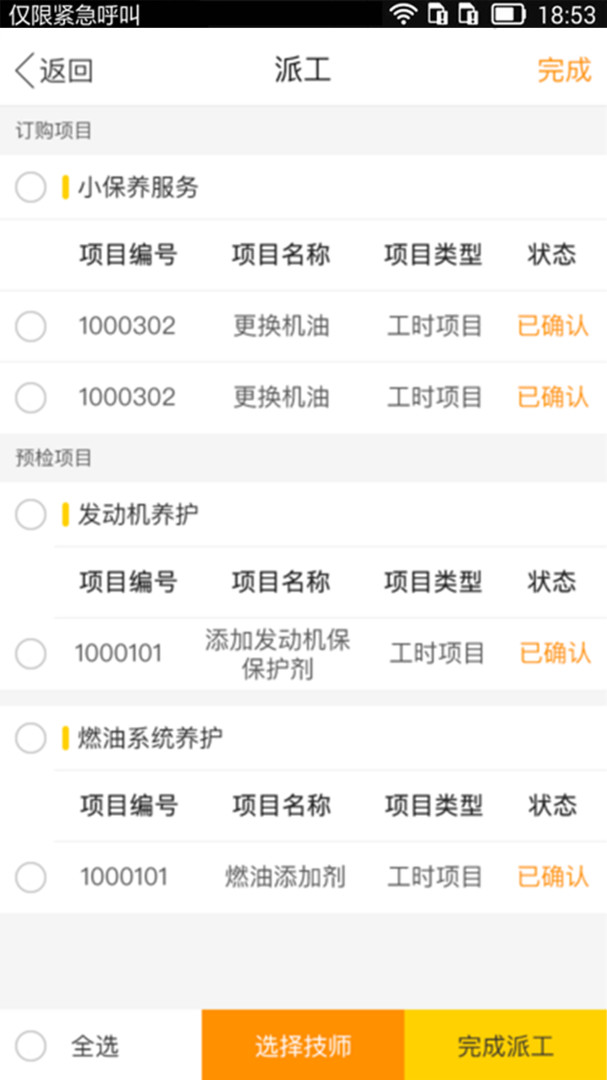Tap the 发动机养护 group title
607x1080 pixels.
[138, 515]
